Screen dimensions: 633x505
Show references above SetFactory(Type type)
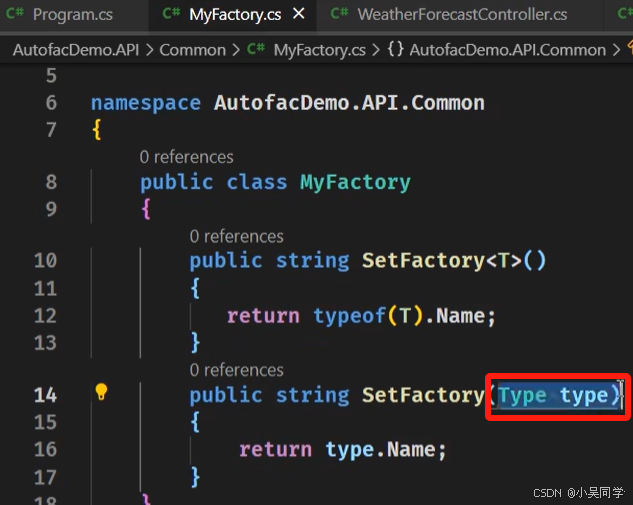pos(236,370)
